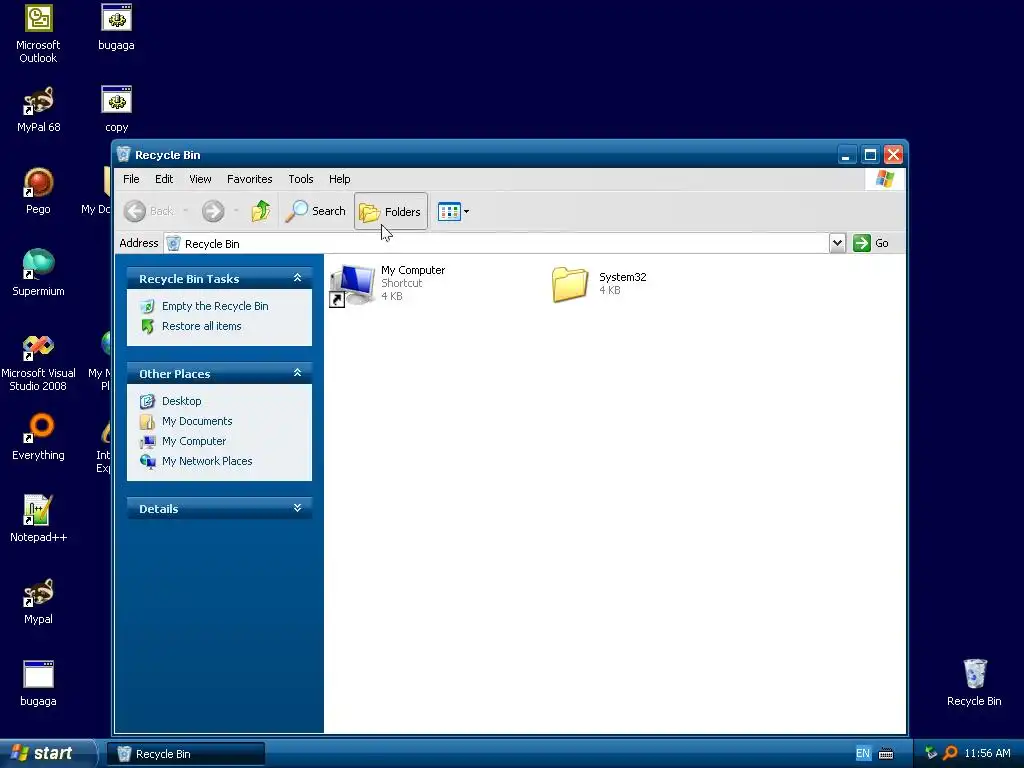This screenshot has height=768, width=1024.
Task: Click the Address bar field
Action: click(496, 244)
